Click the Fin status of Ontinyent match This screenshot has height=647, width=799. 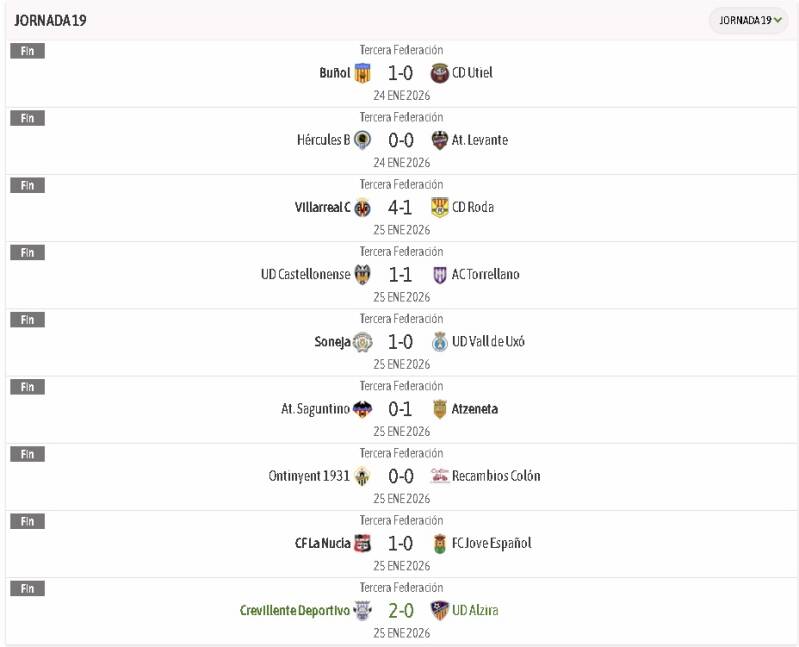click(27, 454)
